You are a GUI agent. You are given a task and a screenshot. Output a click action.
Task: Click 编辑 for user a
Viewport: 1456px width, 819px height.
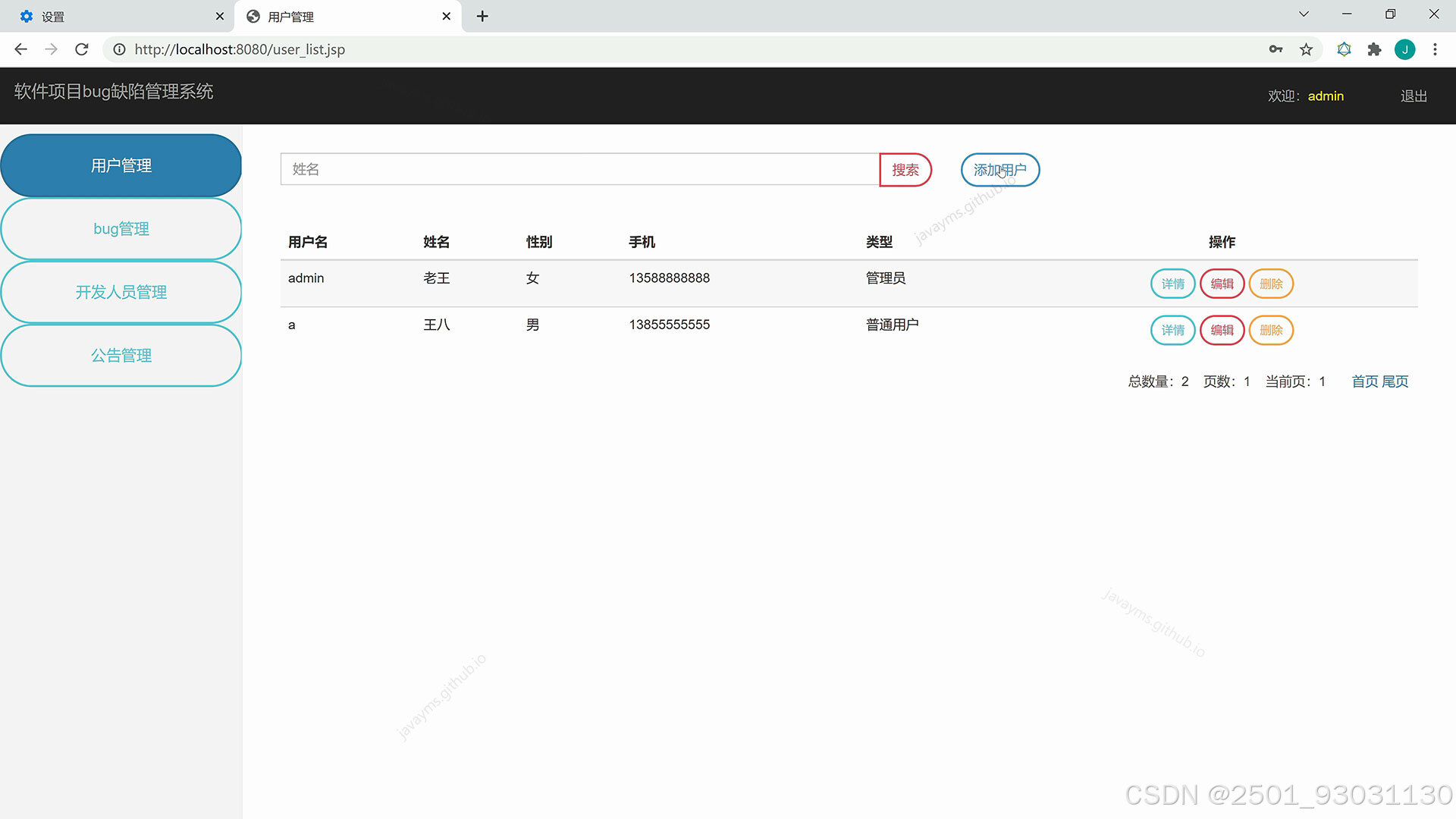1222,330
